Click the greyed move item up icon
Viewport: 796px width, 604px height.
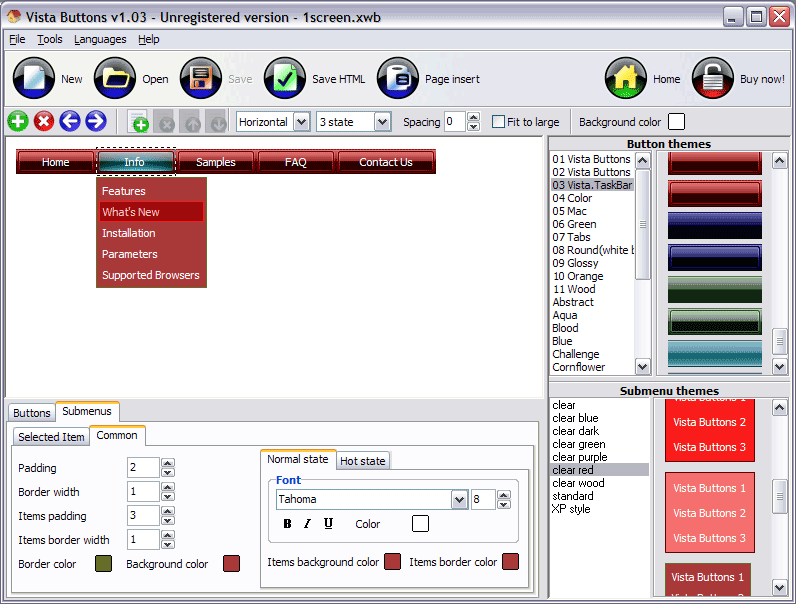[190, 122]
